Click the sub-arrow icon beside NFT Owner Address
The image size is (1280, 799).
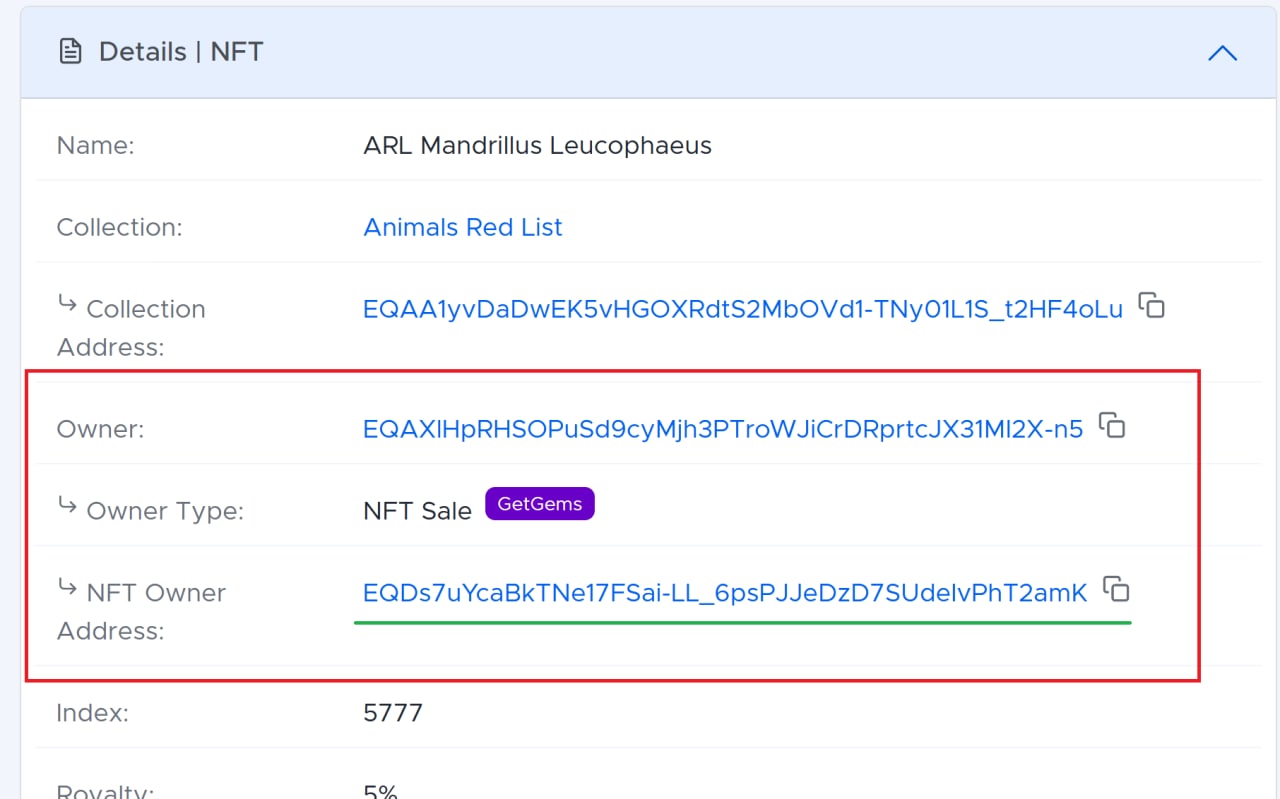(x=67, y=587)
